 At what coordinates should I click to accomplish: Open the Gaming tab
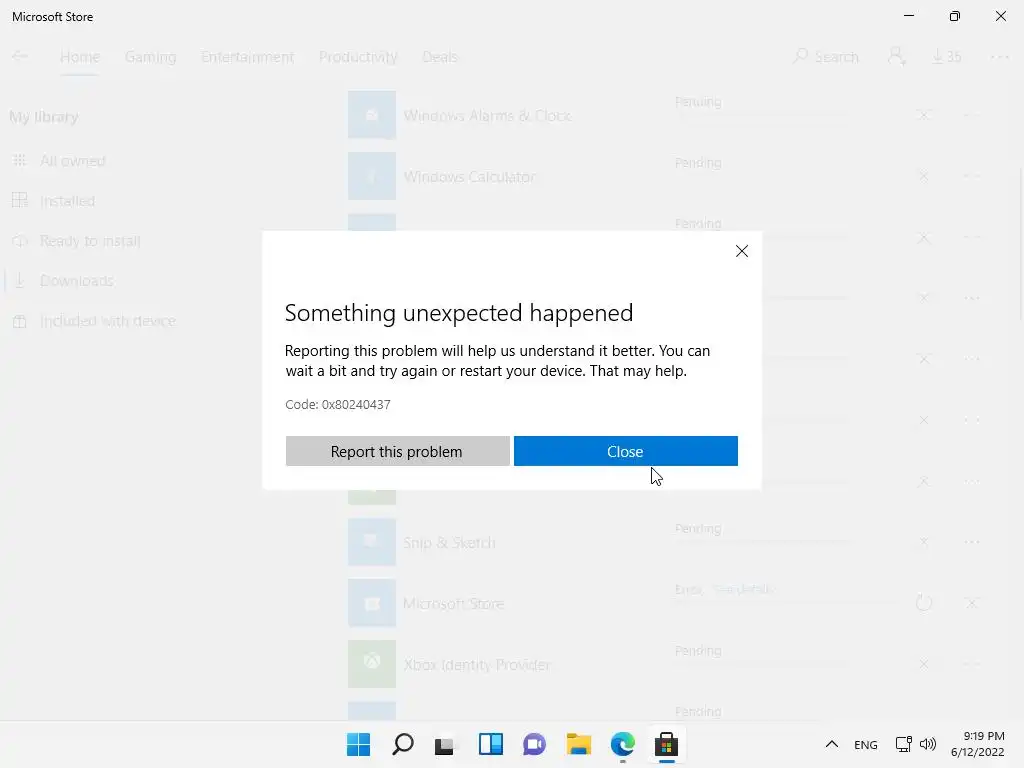[x=150, y=57]
